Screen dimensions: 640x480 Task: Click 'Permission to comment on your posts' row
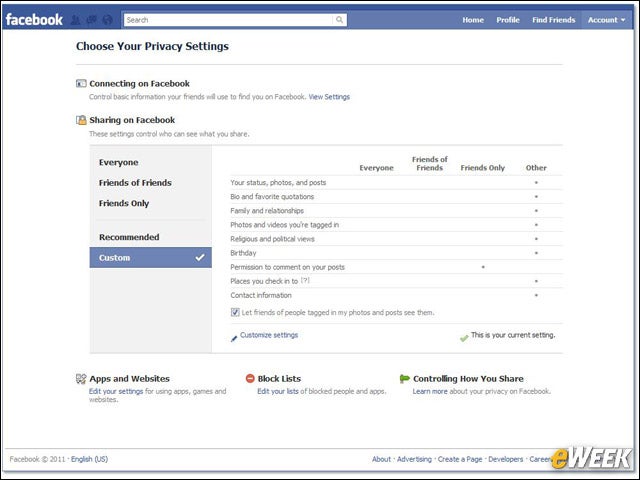396,267
